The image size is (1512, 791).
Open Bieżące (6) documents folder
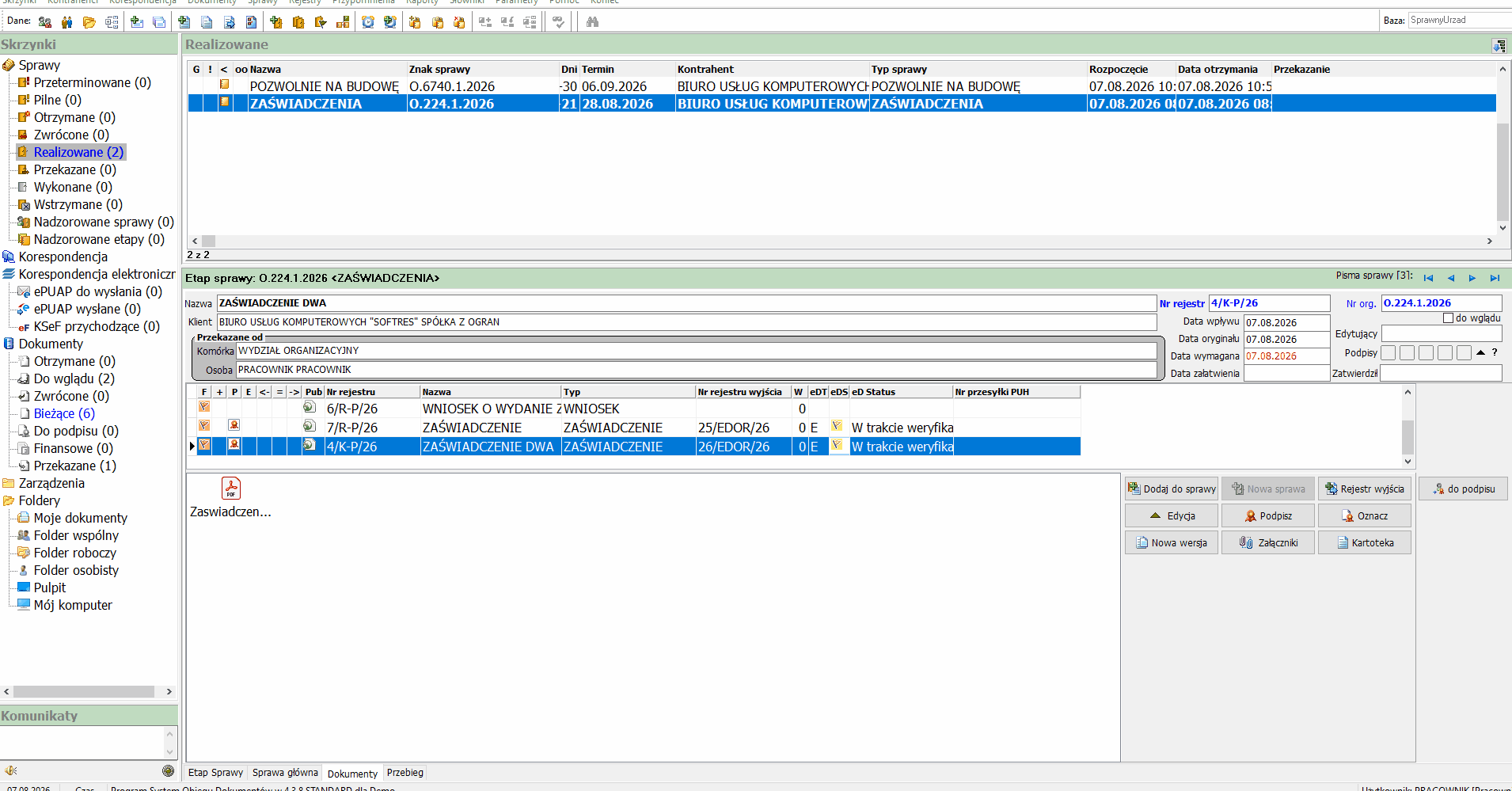pos(64,413)
